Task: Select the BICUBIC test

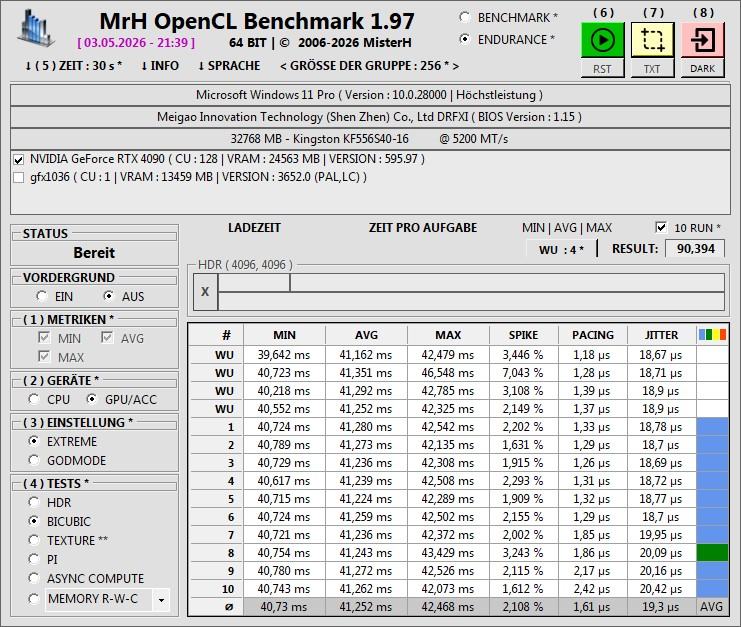Action: coord(34,521)
